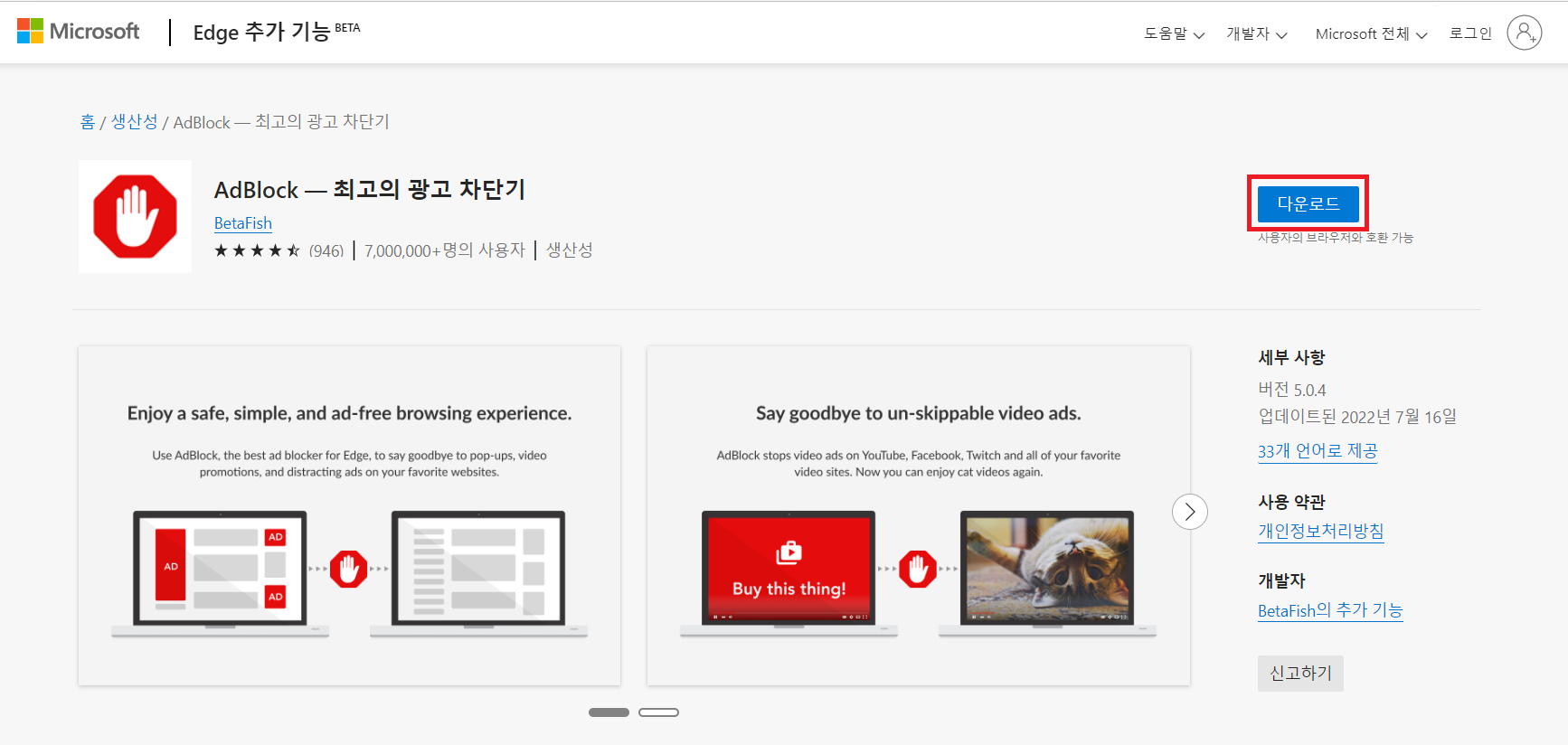Click the 신고하기 button

coord(1300,673)
